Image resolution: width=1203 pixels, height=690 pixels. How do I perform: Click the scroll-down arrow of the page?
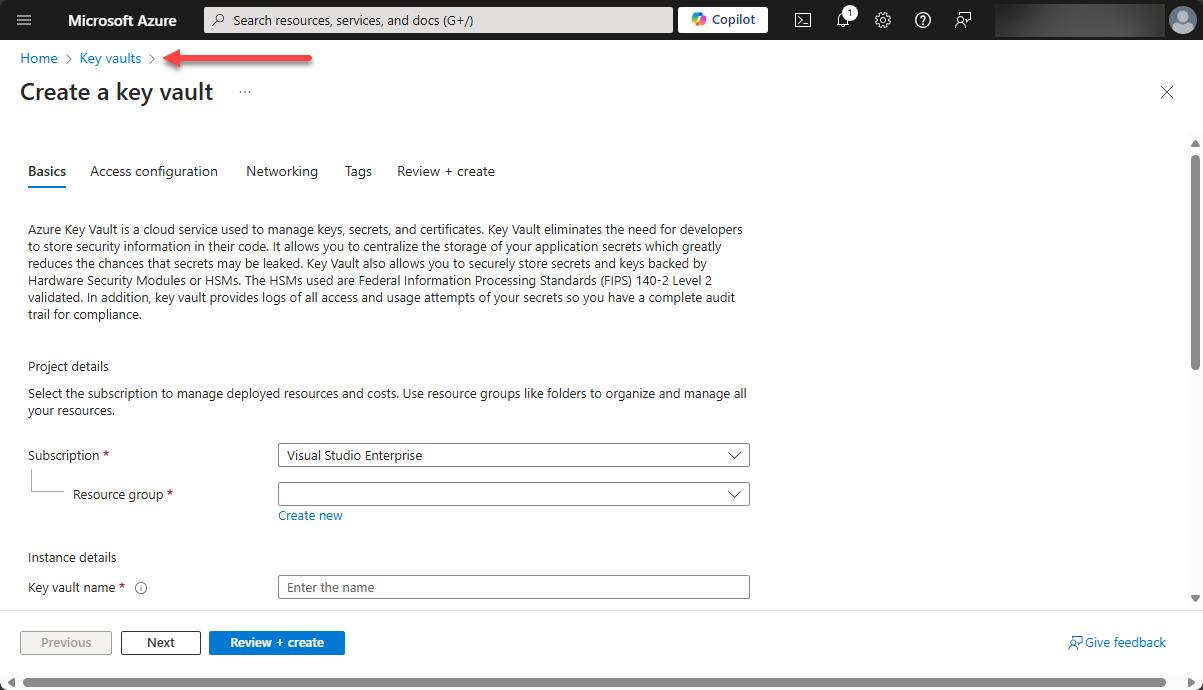1195,598
